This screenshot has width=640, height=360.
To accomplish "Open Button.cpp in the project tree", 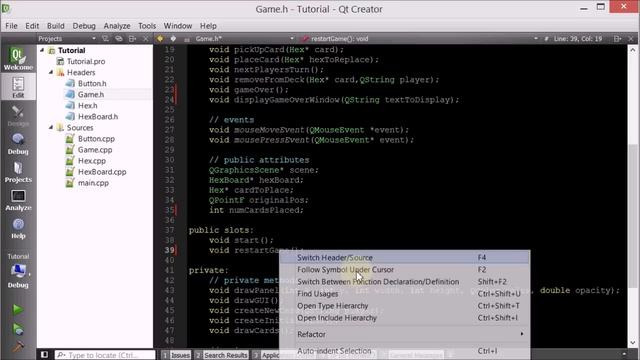I will (x=96, y=139).
